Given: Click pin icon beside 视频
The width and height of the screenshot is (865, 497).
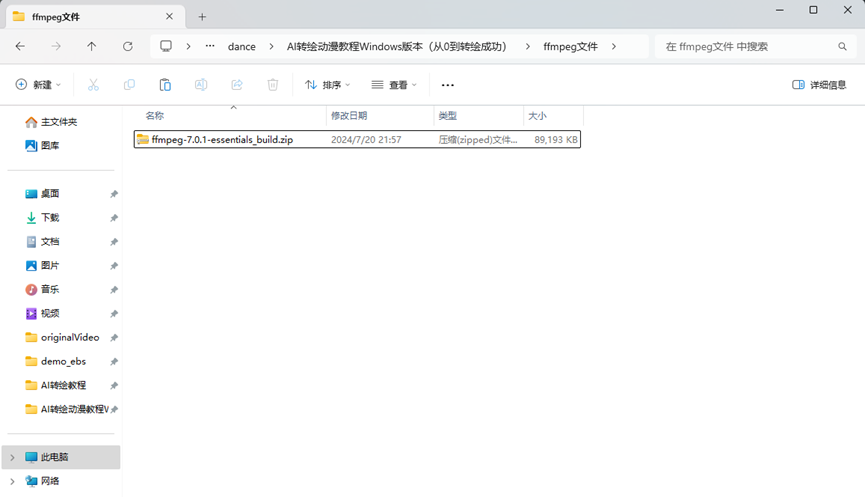Looking at the screenshot, I should [114, 313].
